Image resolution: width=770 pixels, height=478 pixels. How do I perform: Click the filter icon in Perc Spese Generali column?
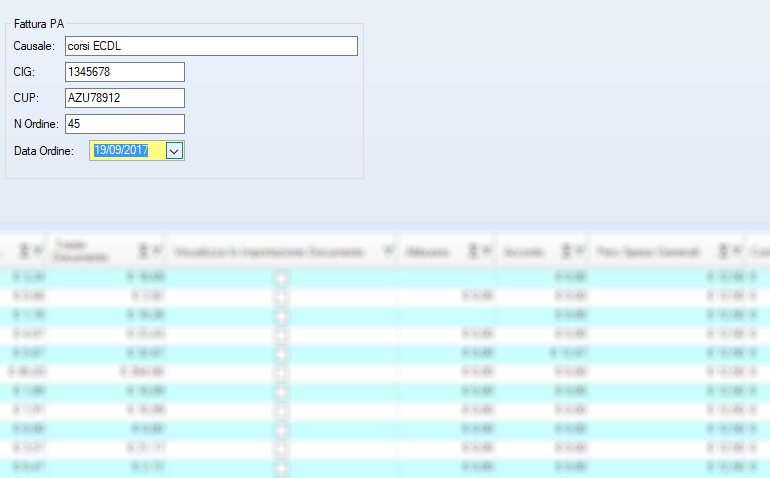click(737, 251)
